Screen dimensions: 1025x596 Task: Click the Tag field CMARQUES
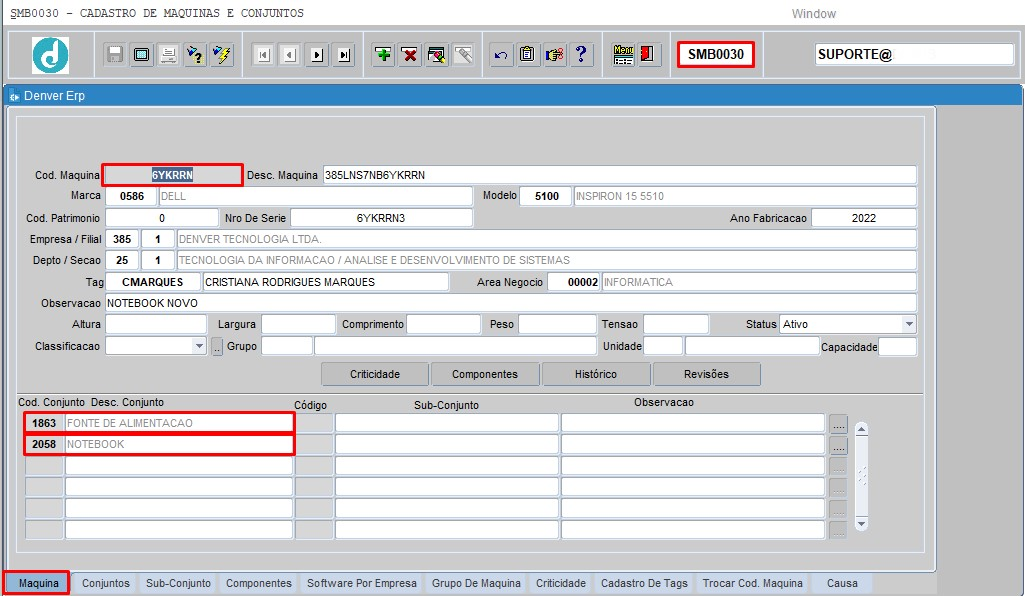pos(153,282)
